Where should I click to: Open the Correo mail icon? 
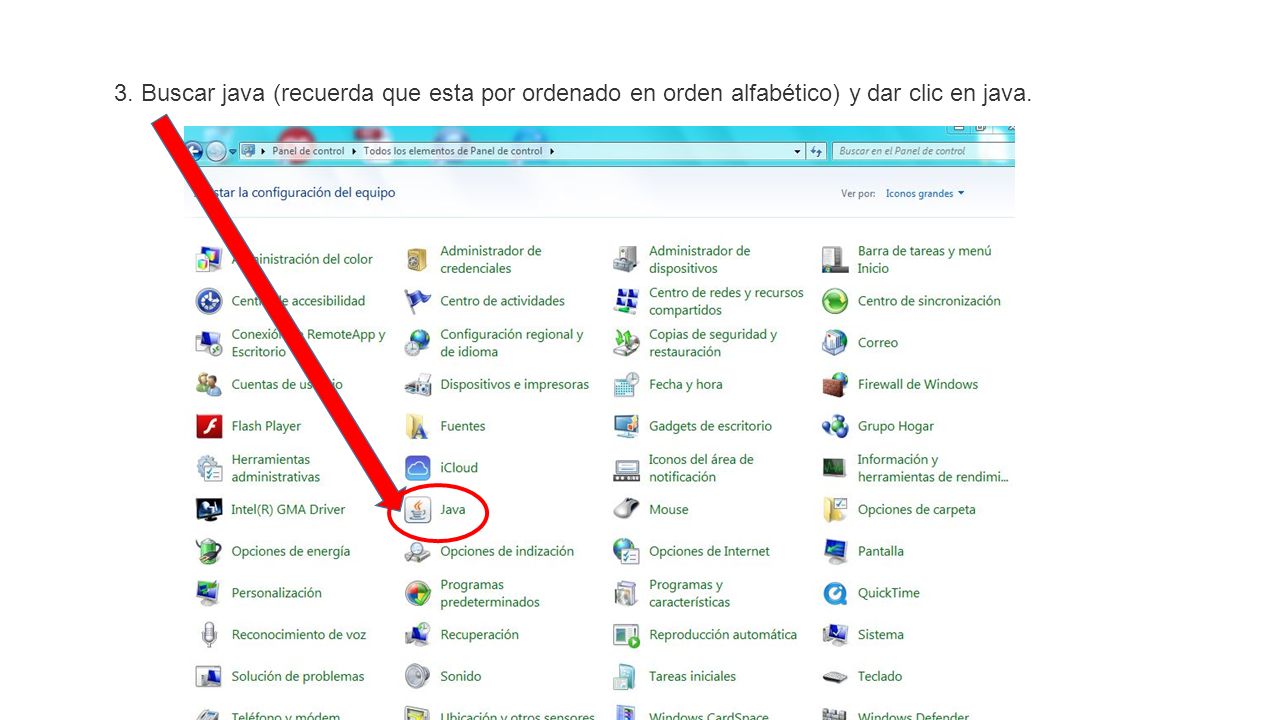point(835,343)
